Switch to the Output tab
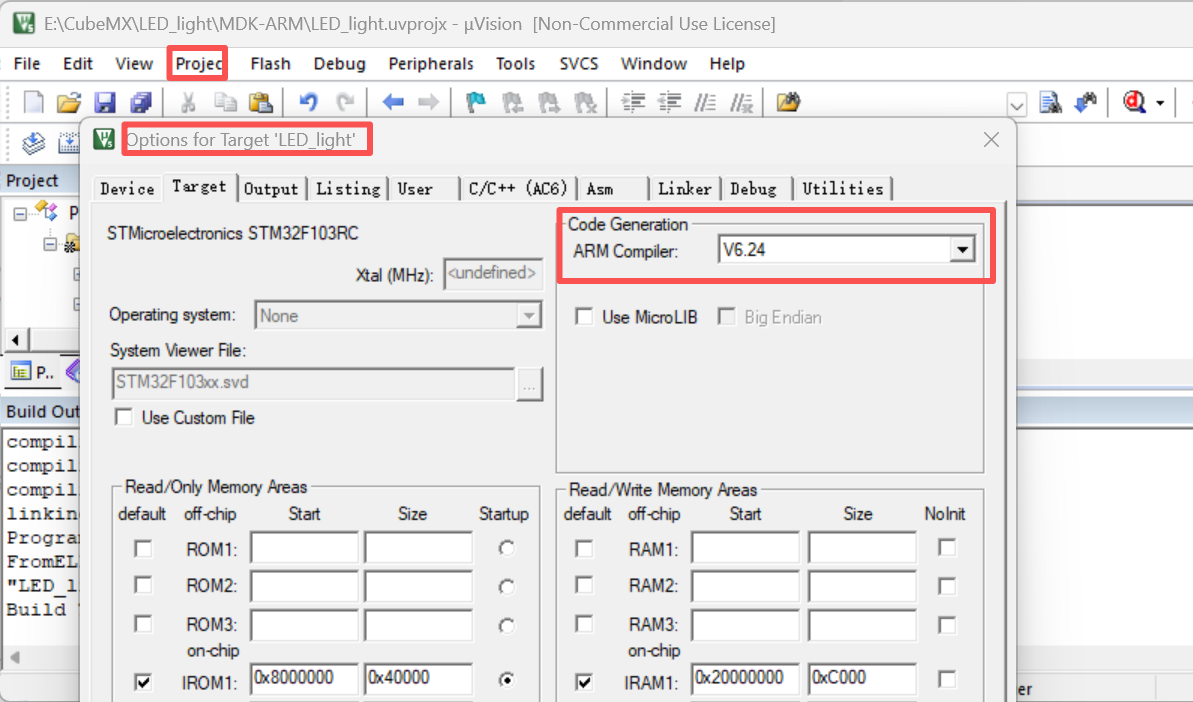This screenshot has width=1193, height=702. click(x=271, y=189)
